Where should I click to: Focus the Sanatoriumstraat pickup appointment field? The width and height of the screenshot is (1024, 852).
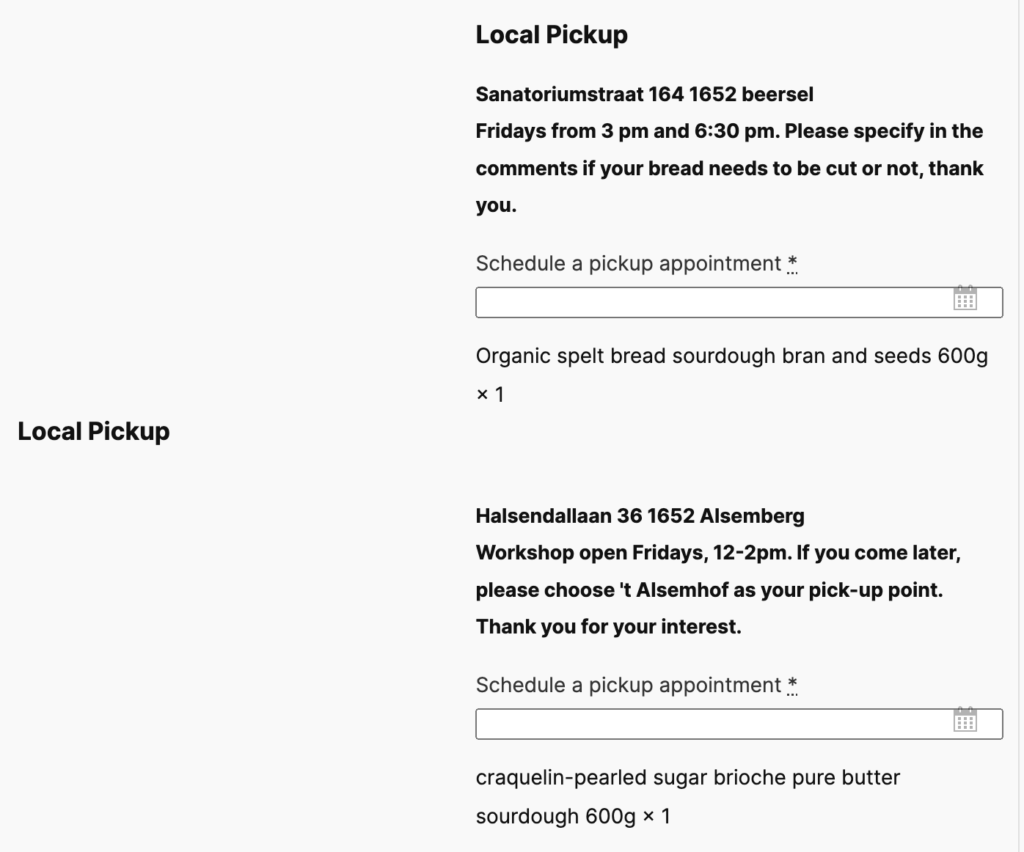tap(739, 302)
